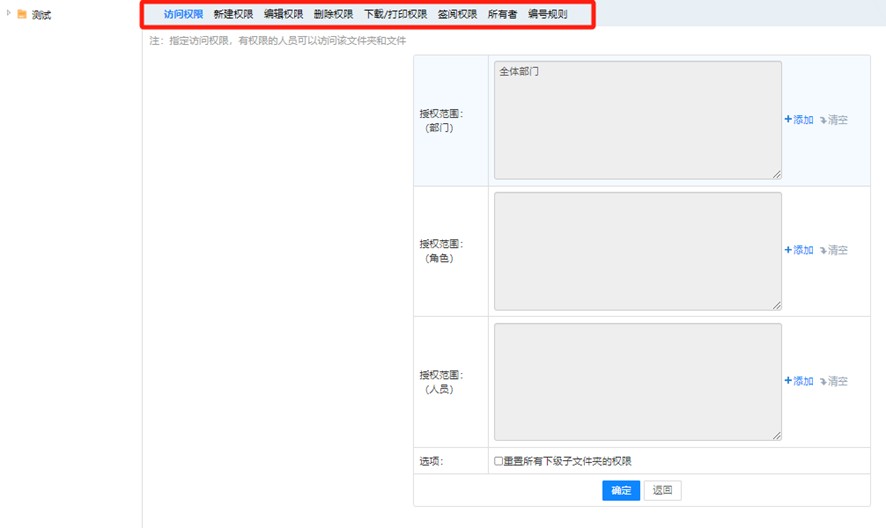
Task: Switch to the 编辑权限 tab
Action: point(283,15)
